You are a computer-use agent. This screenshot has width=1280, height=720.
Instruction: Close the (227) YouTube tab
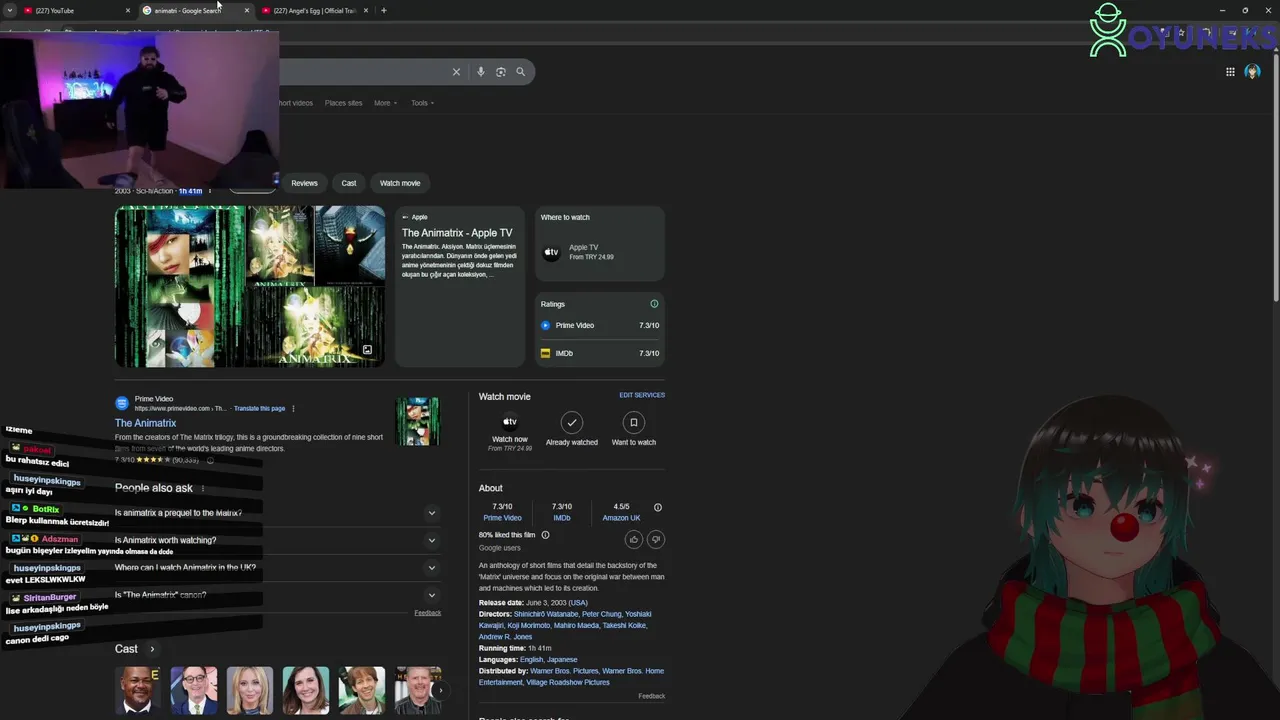(x=128, y=10)
